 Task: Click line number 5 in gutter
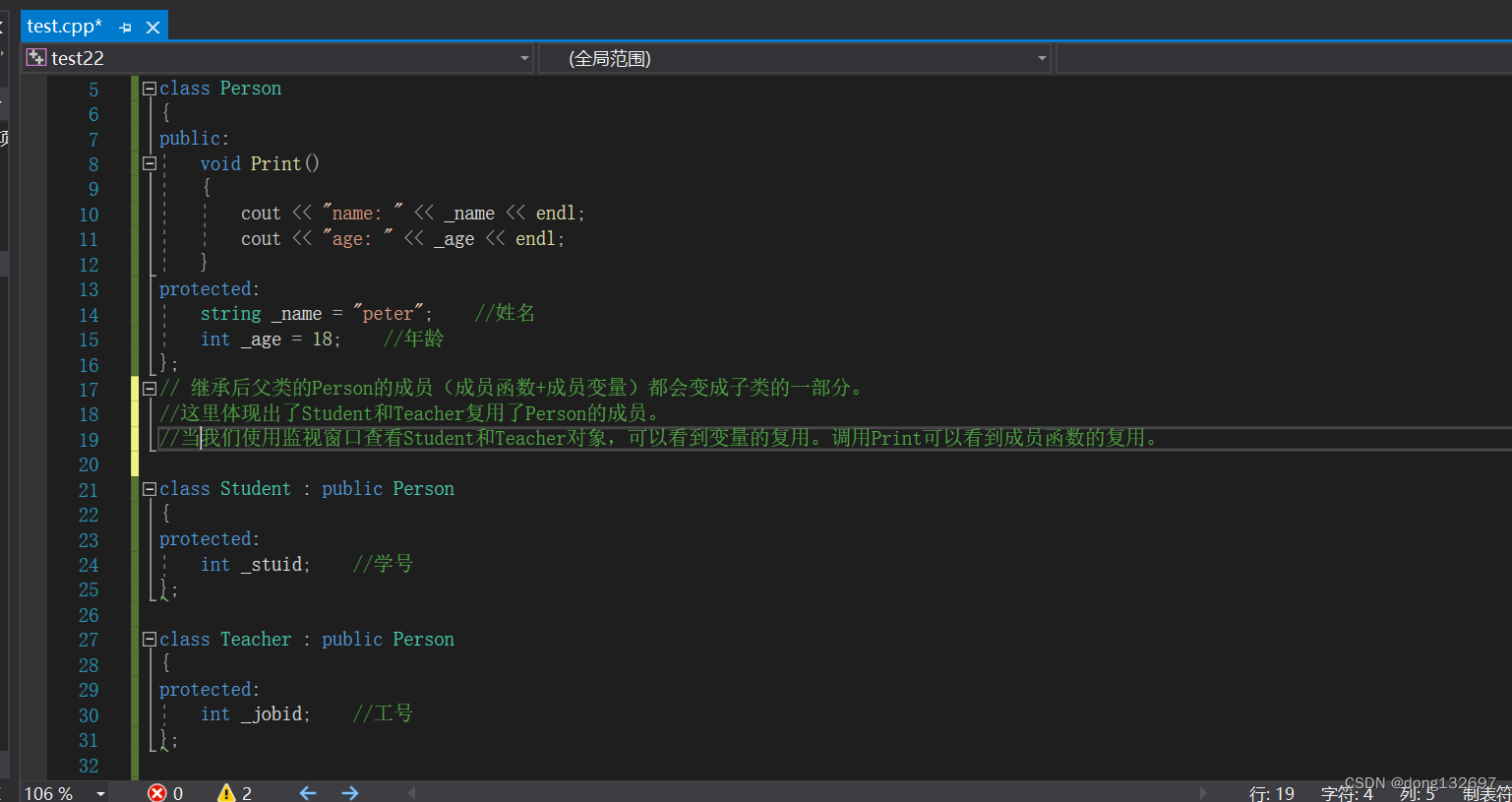pyautogui.click(x=93, y=90)
